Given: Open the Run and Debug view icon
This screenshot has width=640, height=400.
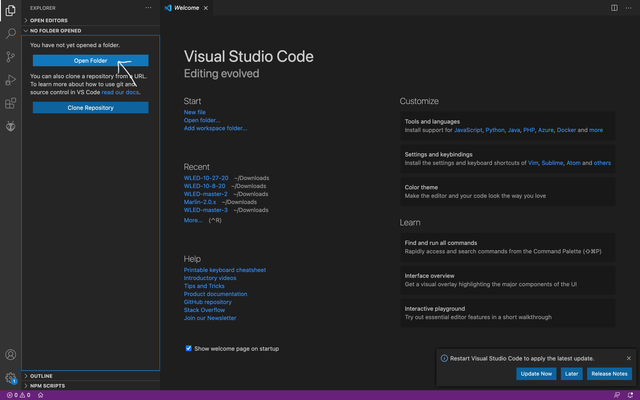Looking at the screenshot, I should click(x=11, y=80).
